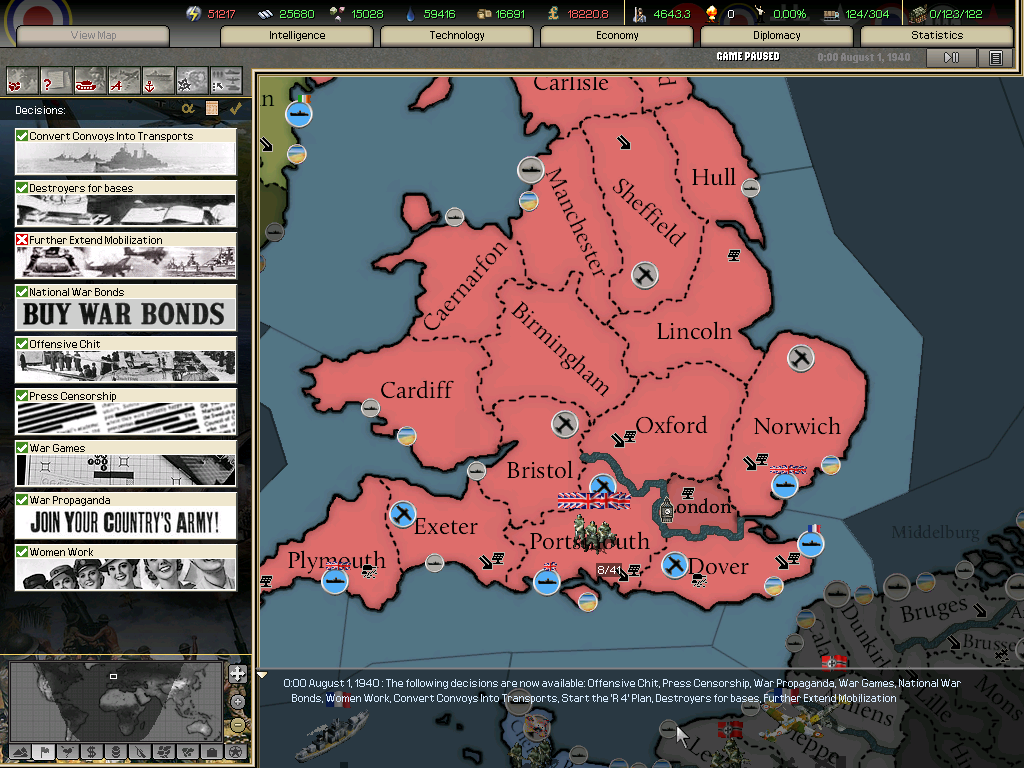The height and width of the screenshot is (768, 1024).
Task: Click the Cardiff province label
Action: [416, 390]
